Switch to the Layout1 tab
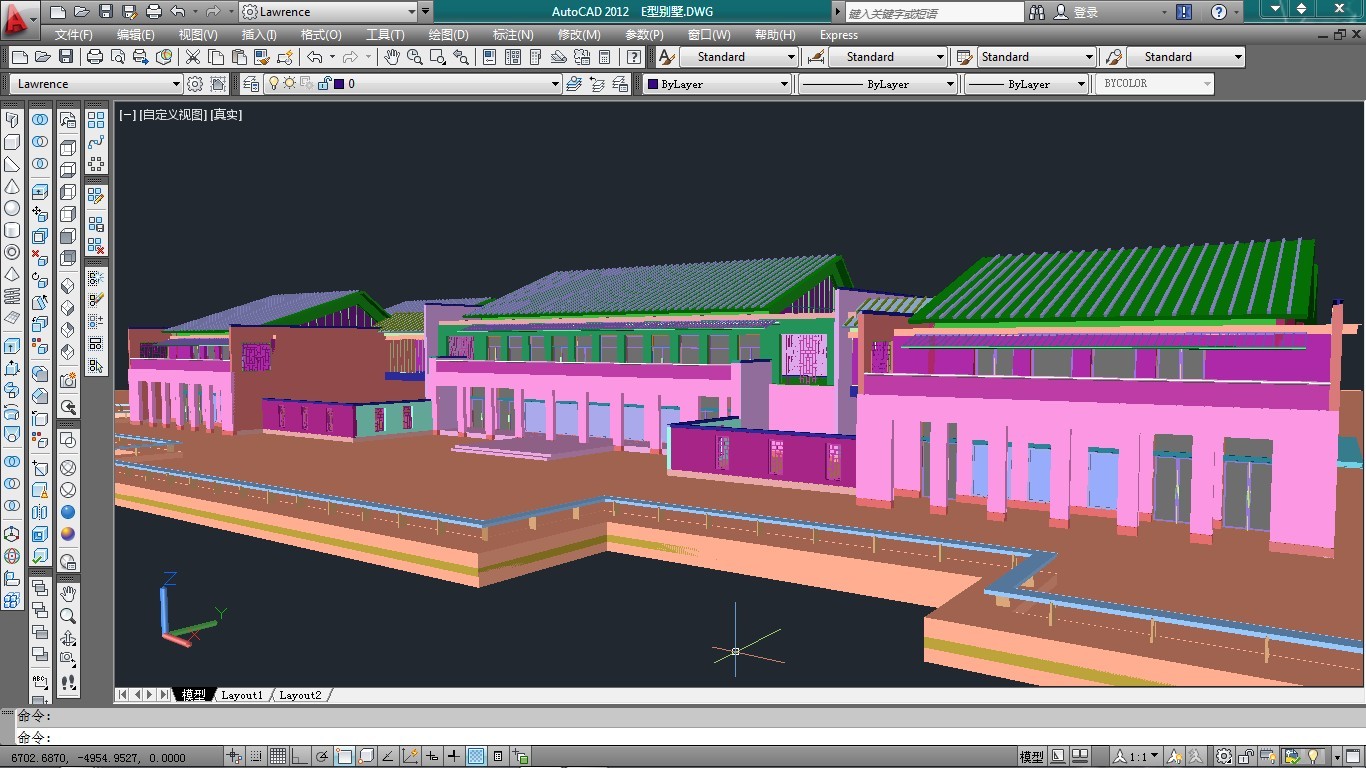Screen dimensions: 1366x768 pos(241,695)
